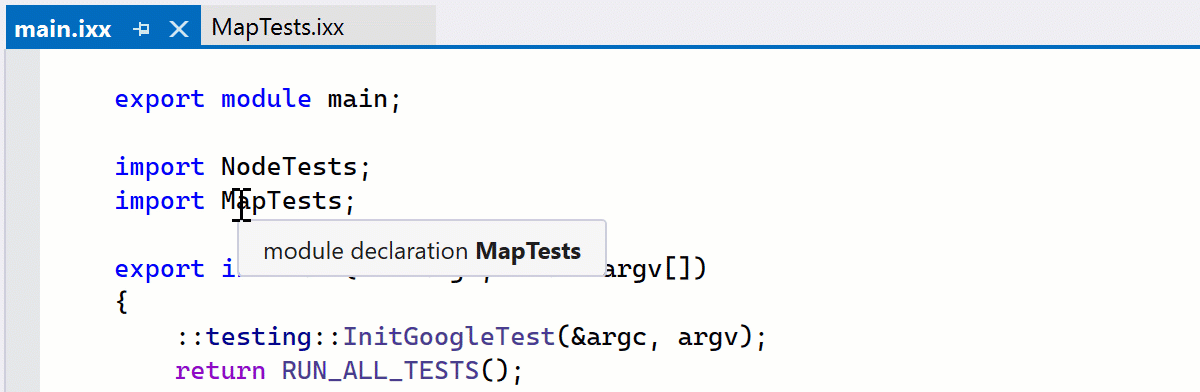Select the main.ixx tab label

point(62,28)
